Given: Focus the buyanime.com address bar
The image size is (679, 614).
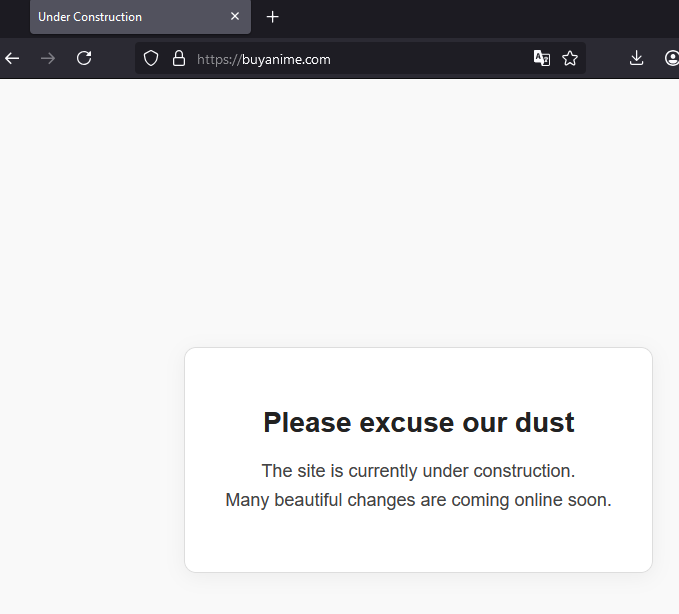Looking at the screenshot, I should point(360,59).
